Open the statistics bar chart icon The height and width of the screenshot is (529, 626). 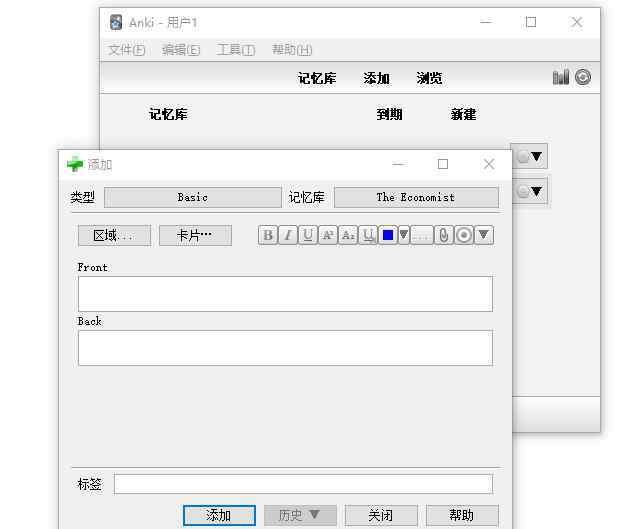pos(561,77)
